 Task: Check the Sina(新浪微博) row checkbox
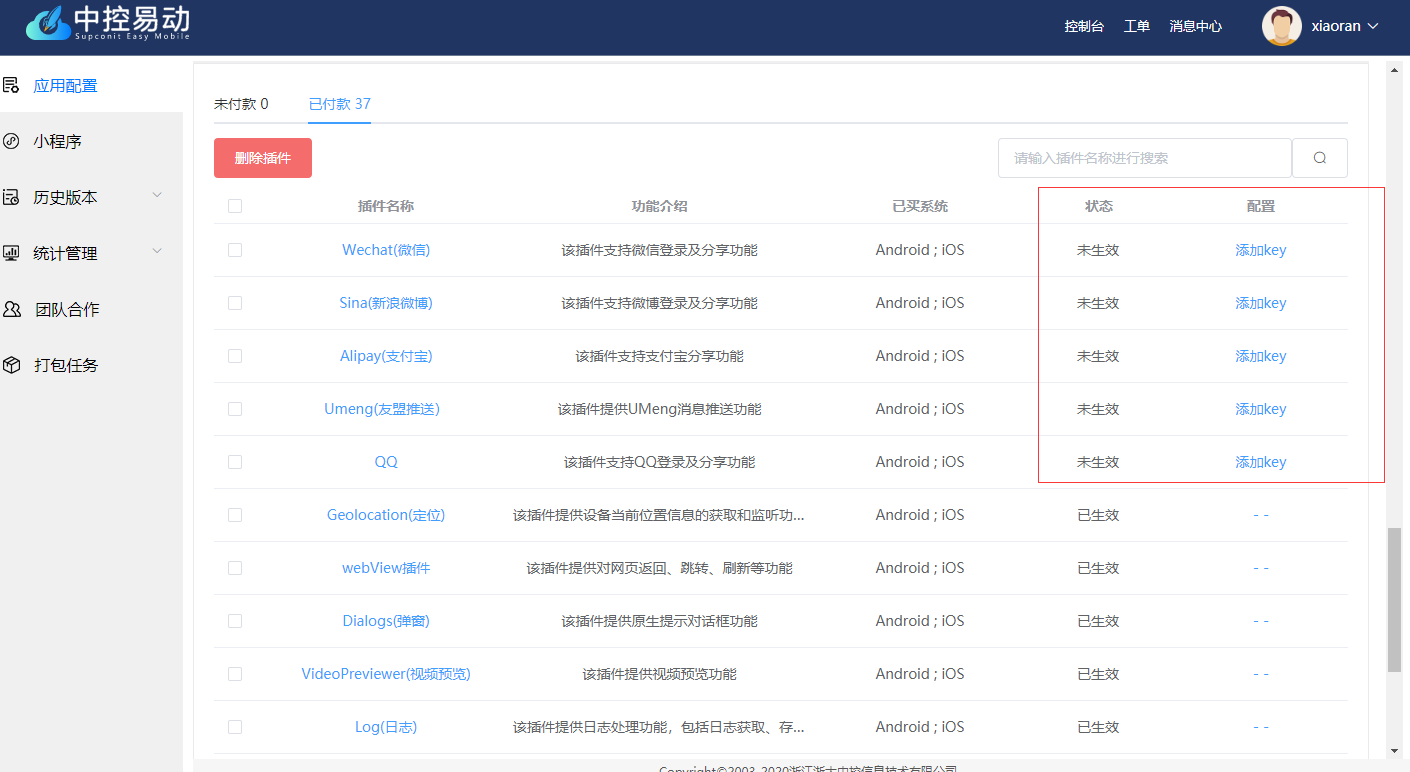tap(235, 303)
